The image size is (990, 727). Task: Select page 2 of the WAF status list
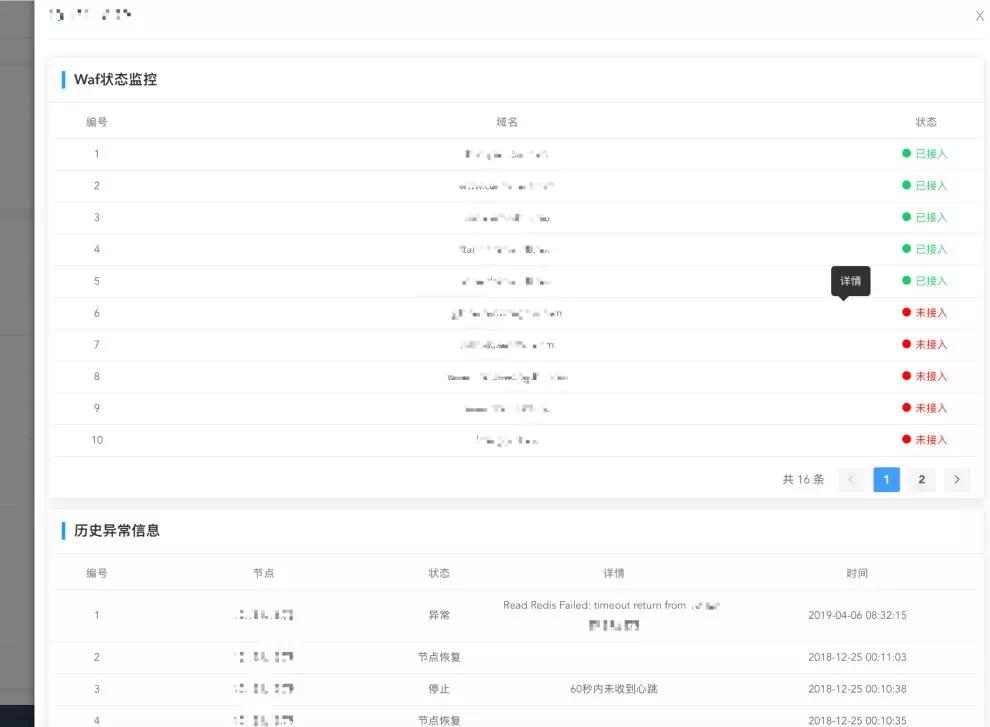(921, 479)
